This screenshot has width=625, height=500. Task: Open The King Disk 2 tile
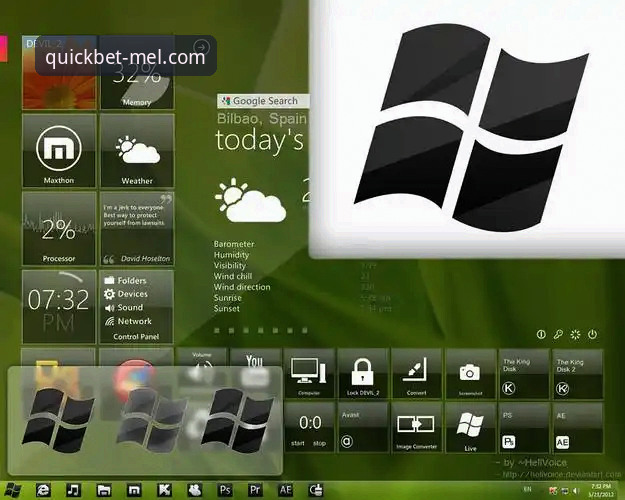578,374
